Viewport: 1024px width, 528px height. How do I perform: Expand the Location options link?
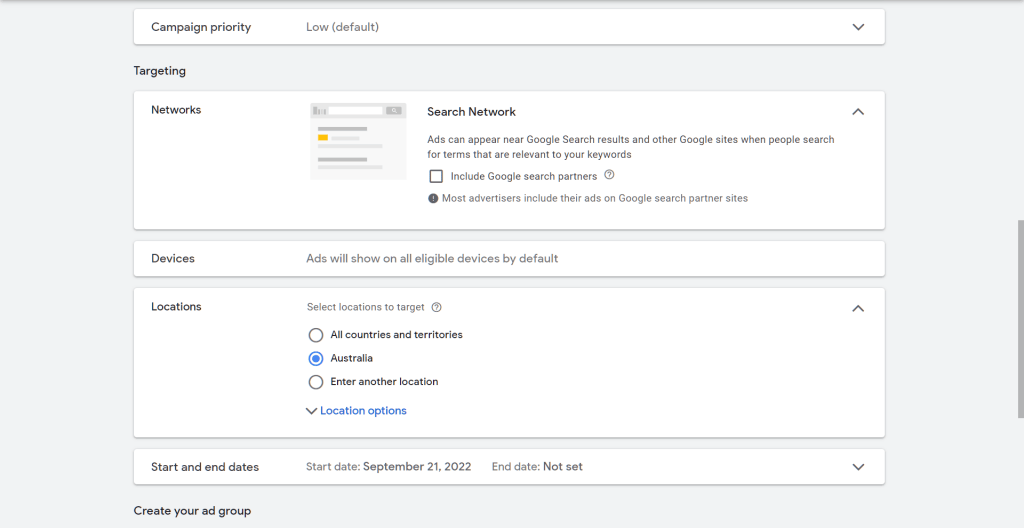[x=362, y=411]
